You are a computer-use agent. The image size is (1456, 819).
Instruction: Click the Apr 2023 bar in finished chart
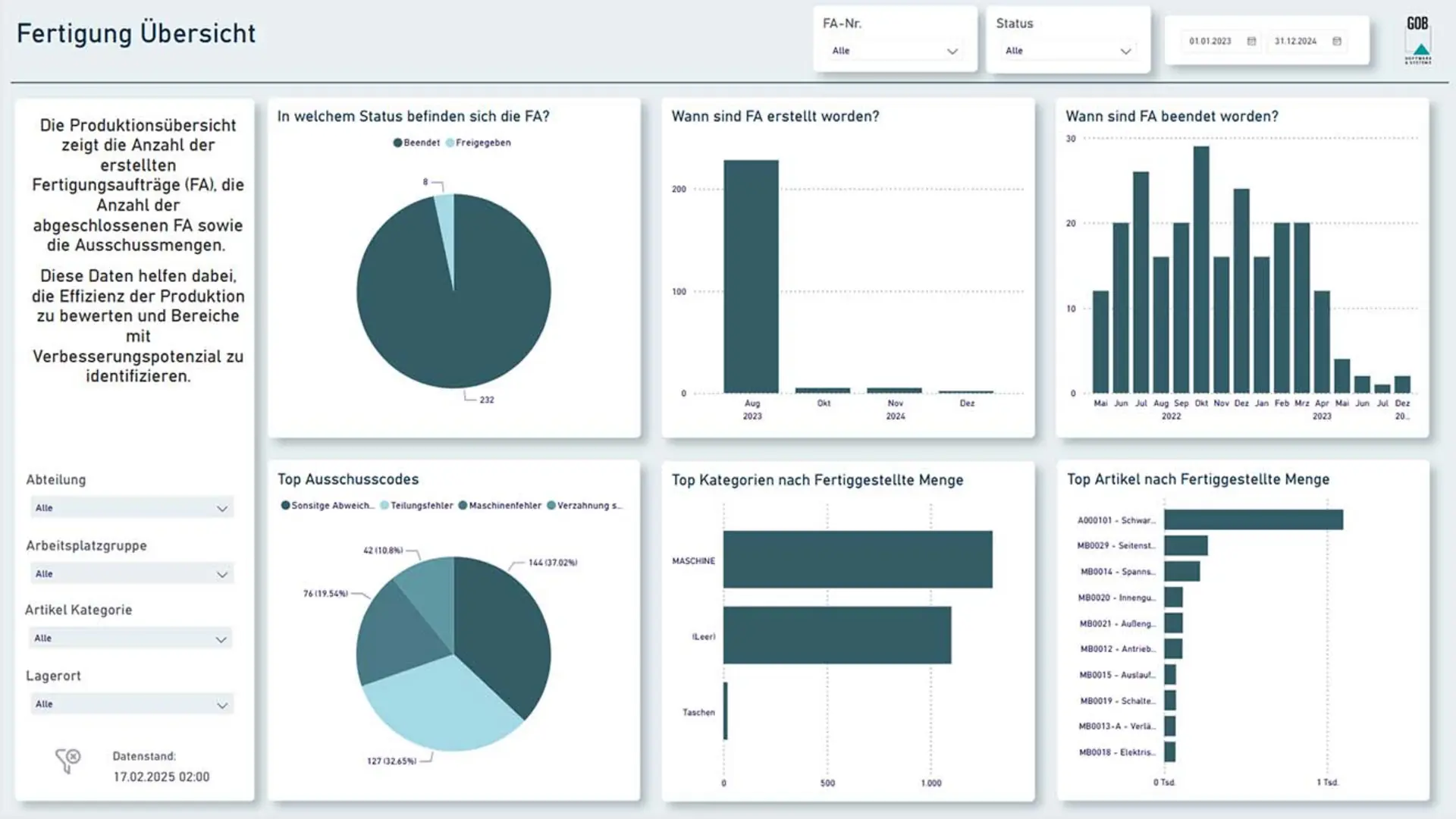click(x=1322, y=342)
